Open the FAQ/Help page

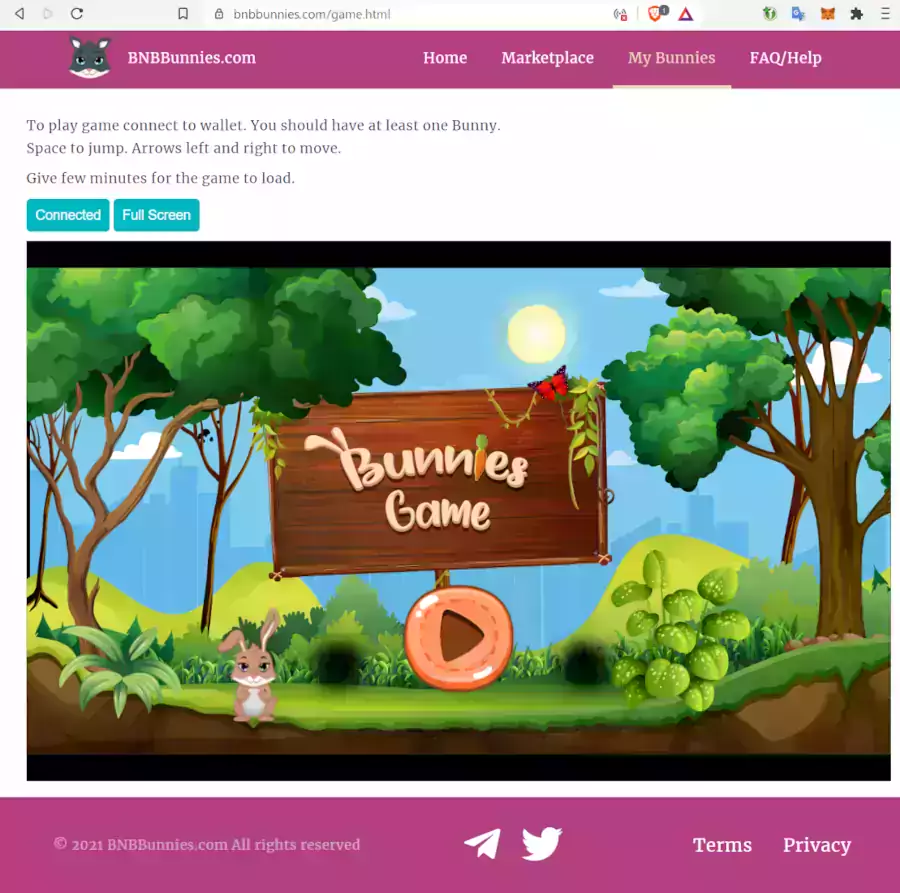coord(785,58)
